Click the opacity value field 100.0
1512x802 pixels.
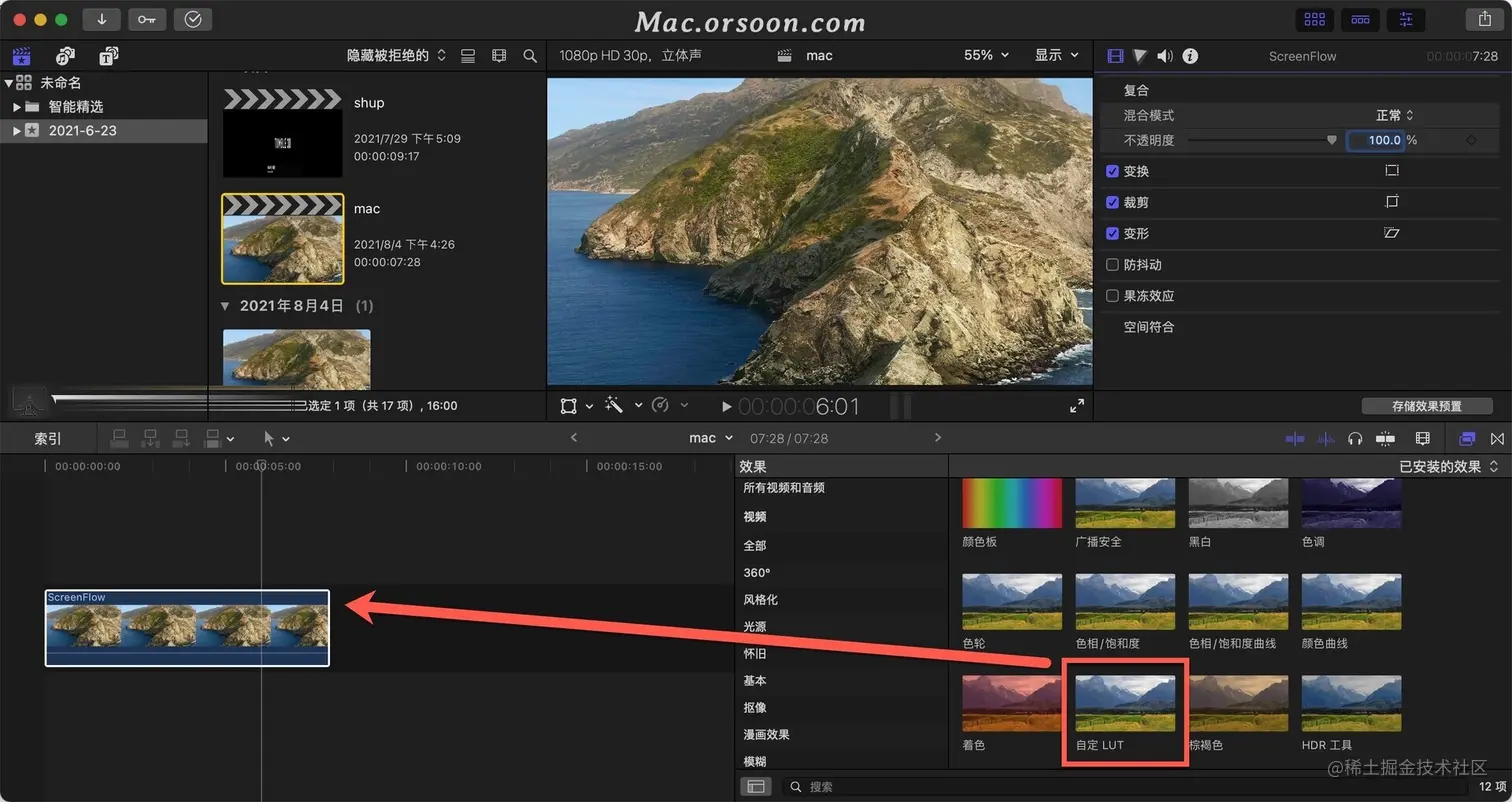pos(1377,140)
